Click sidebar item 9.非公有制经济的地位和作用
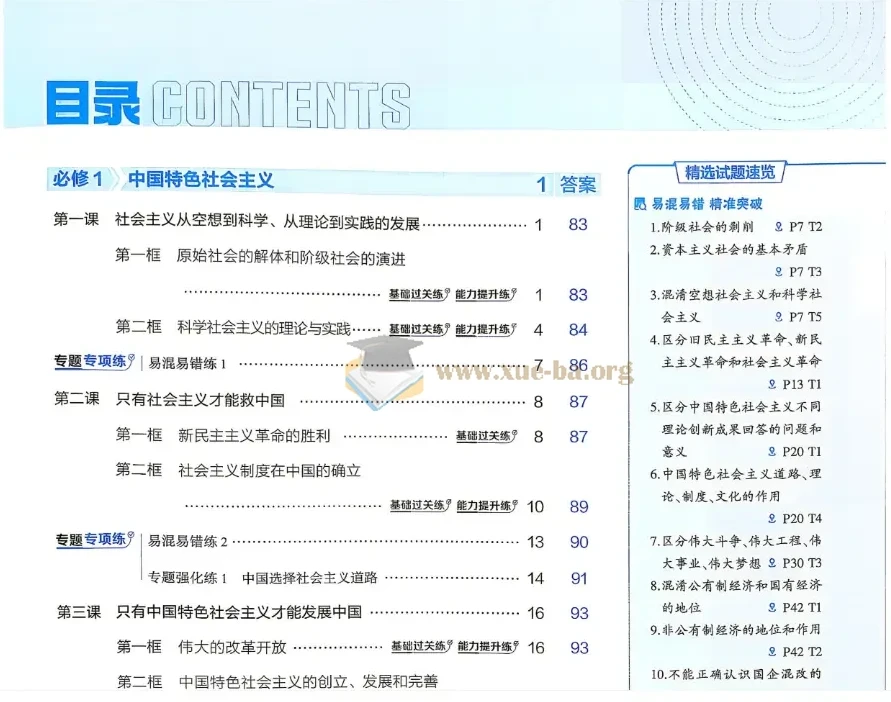891x702 pixels. point(735,629)
